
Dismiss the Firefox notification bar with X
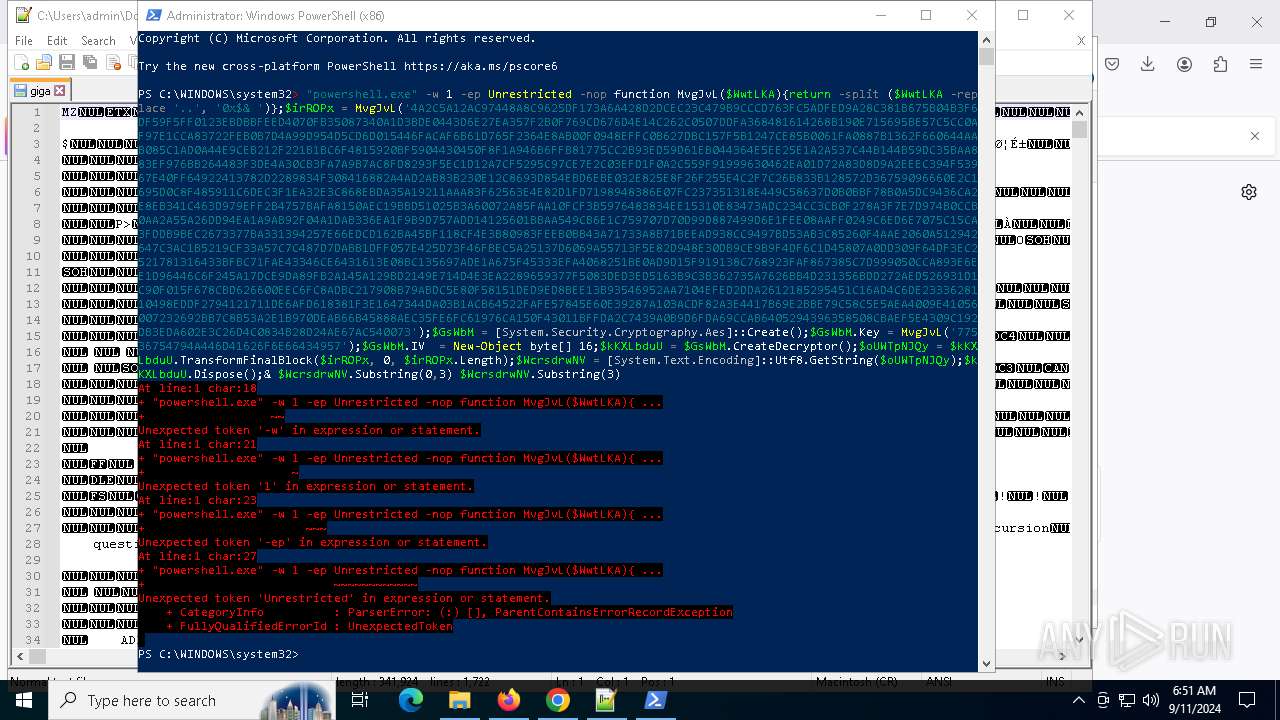1255,136
